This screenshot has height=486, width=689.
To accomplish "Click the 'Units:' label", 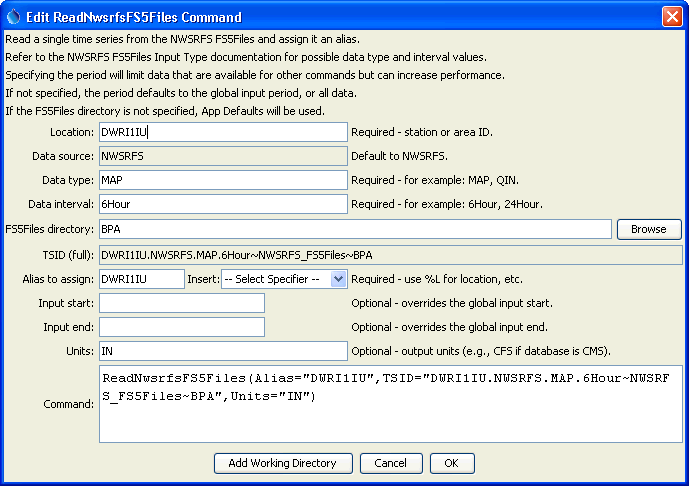I will [x=80, y=351].
